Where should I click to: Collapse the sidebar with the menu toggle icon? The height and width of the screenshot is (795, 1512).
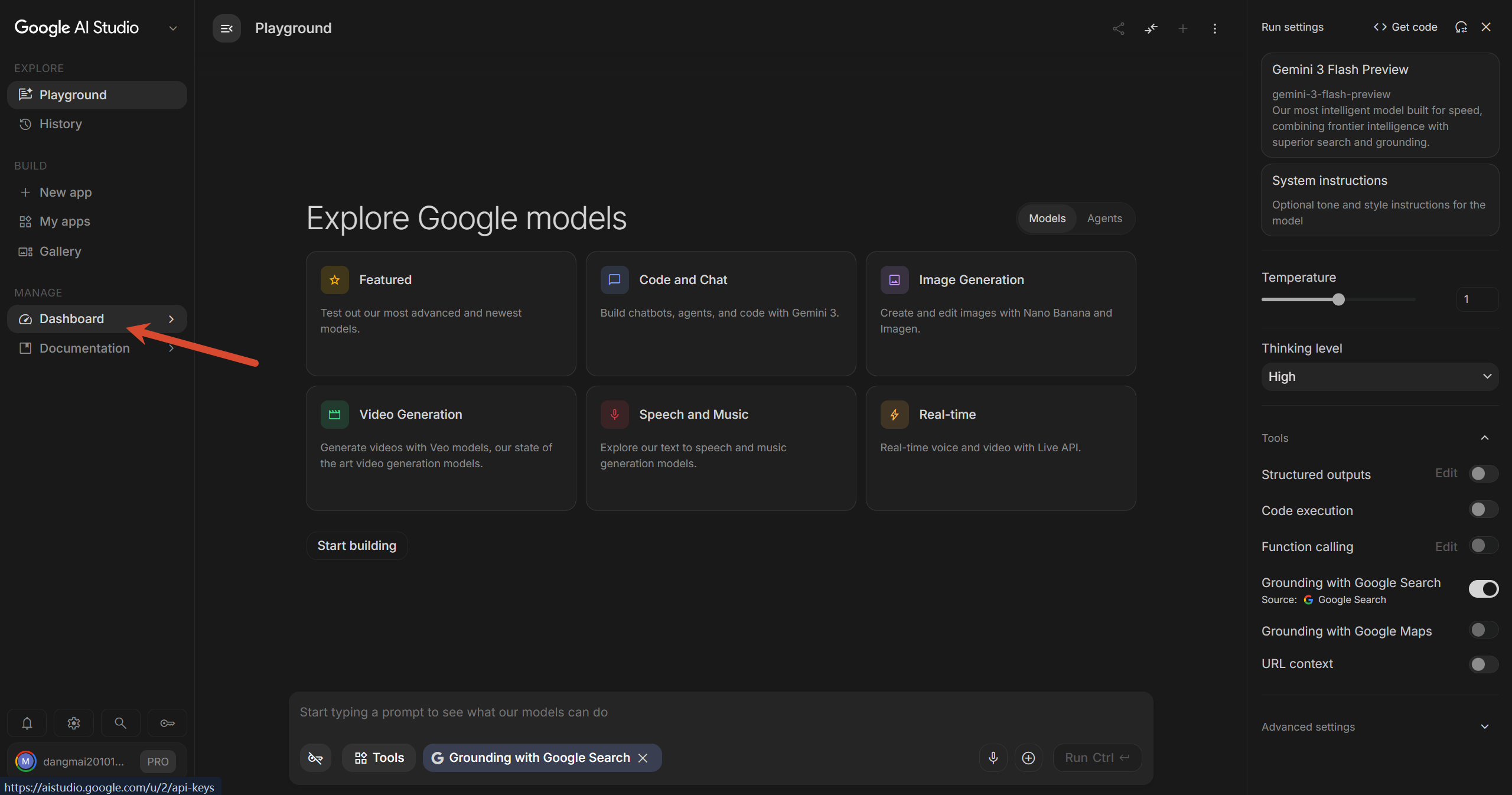point(227,28)
